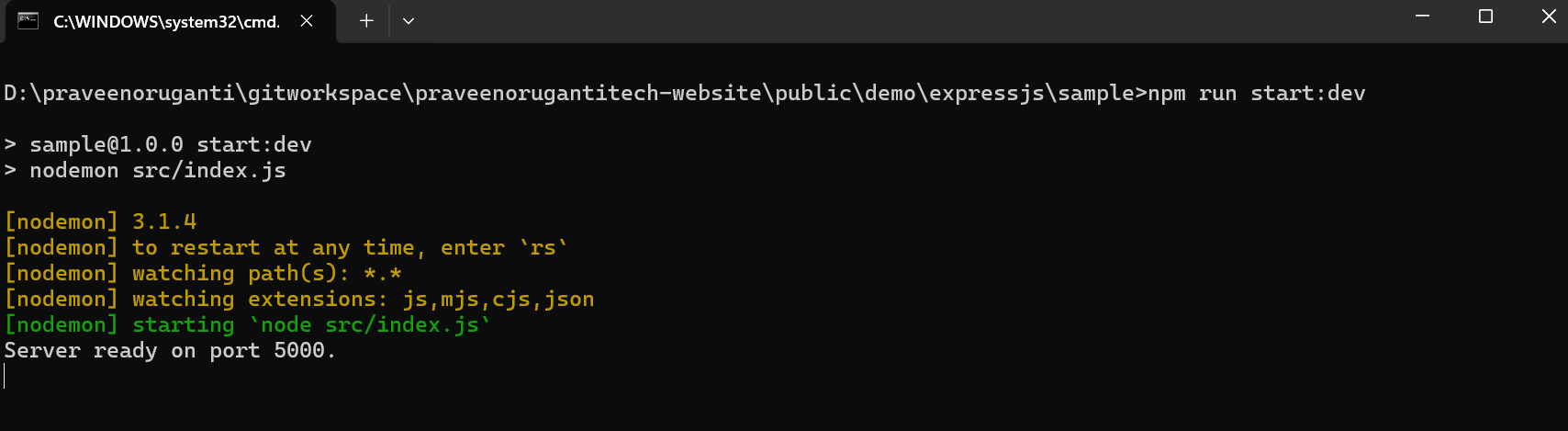Viewport: 1568px width, 431px height.
Task: Open a new tab with the plus button
Action: [x=366, y=20]
